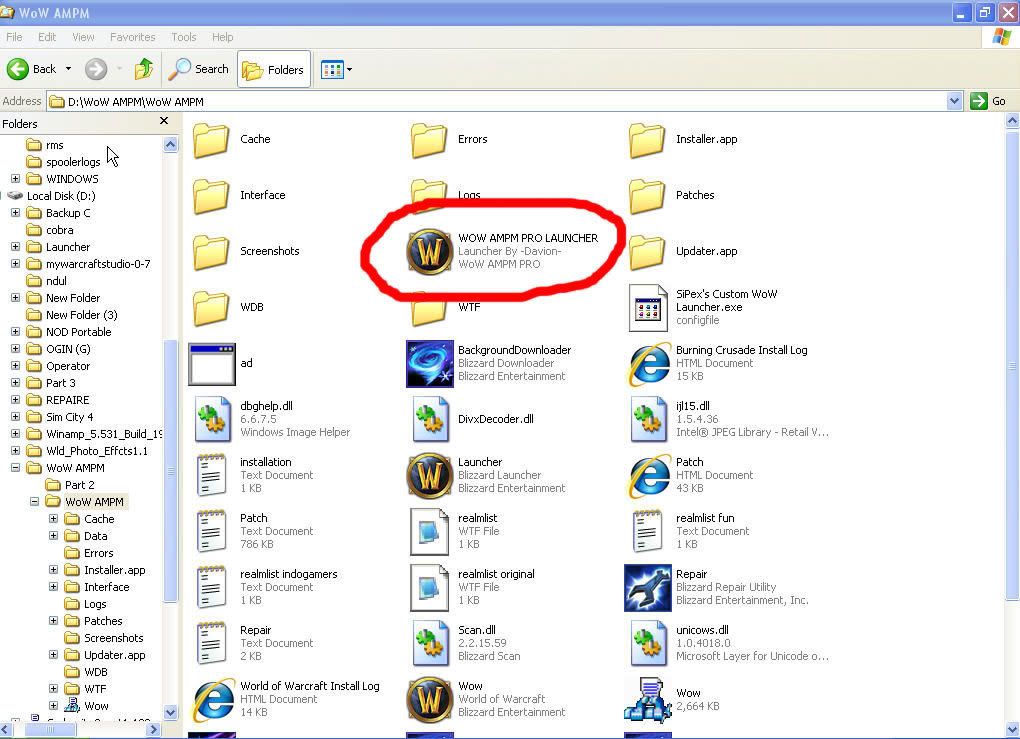The width and height of the screenshot is (1020, 739).
Task: Select the ijl15.dll file icon
Action: tap(647, 420)
